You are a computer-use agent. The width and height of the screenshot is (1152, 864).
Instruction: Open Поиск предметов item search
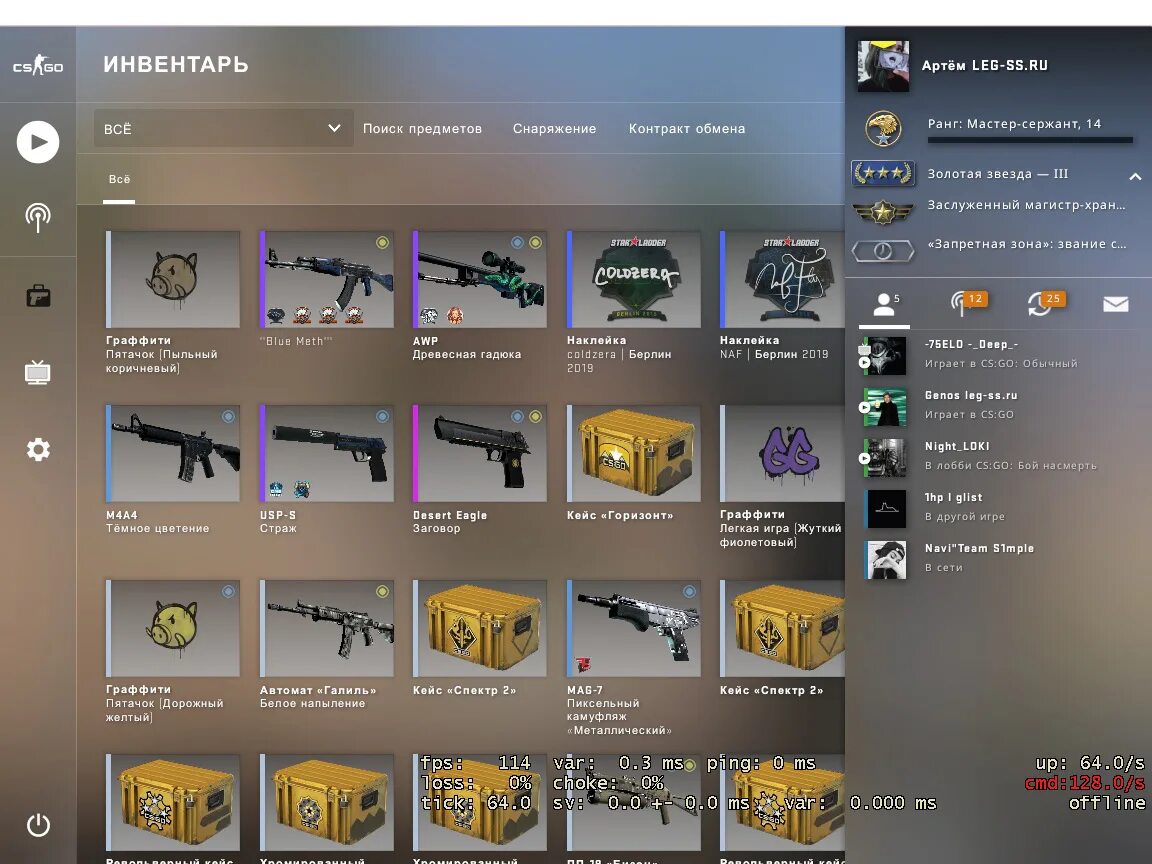coord(422,129)
